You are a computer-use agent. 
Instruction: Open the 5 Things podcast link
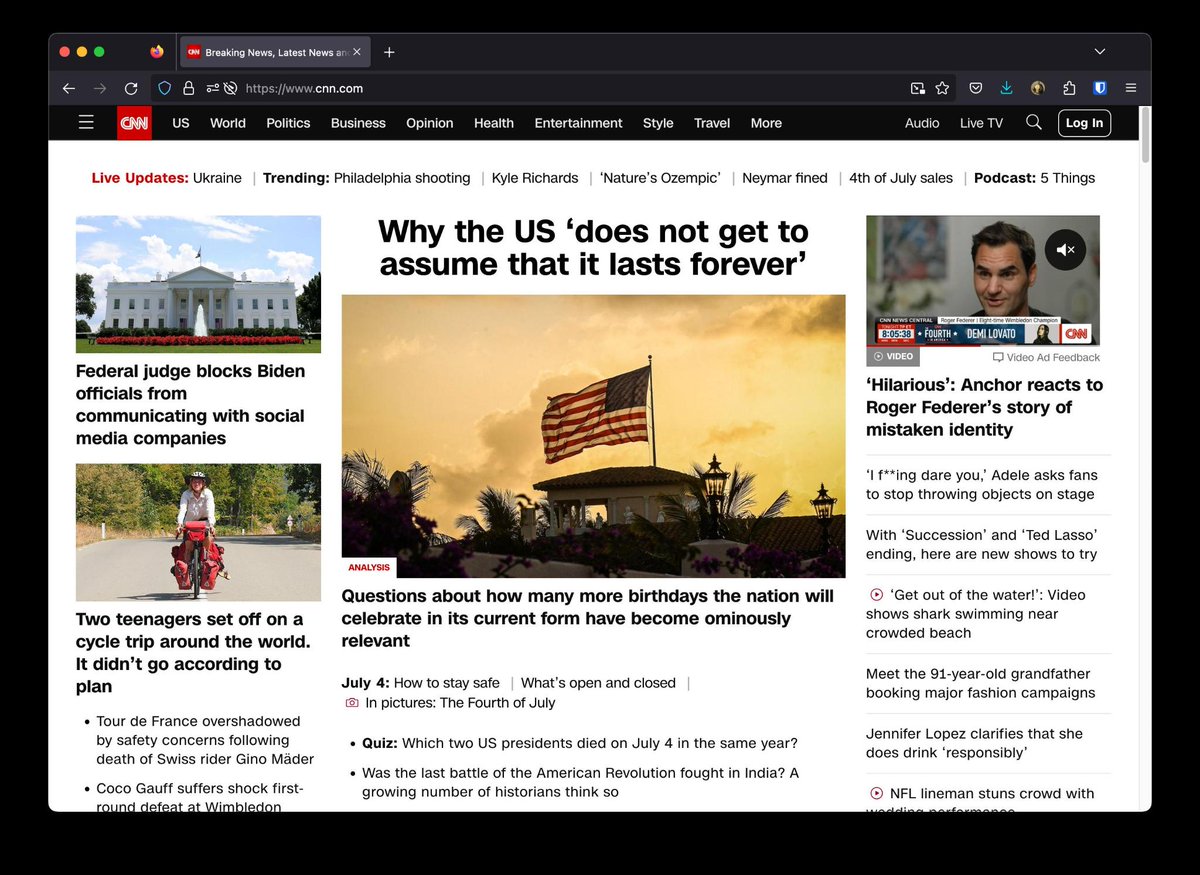pos(1067,178)
